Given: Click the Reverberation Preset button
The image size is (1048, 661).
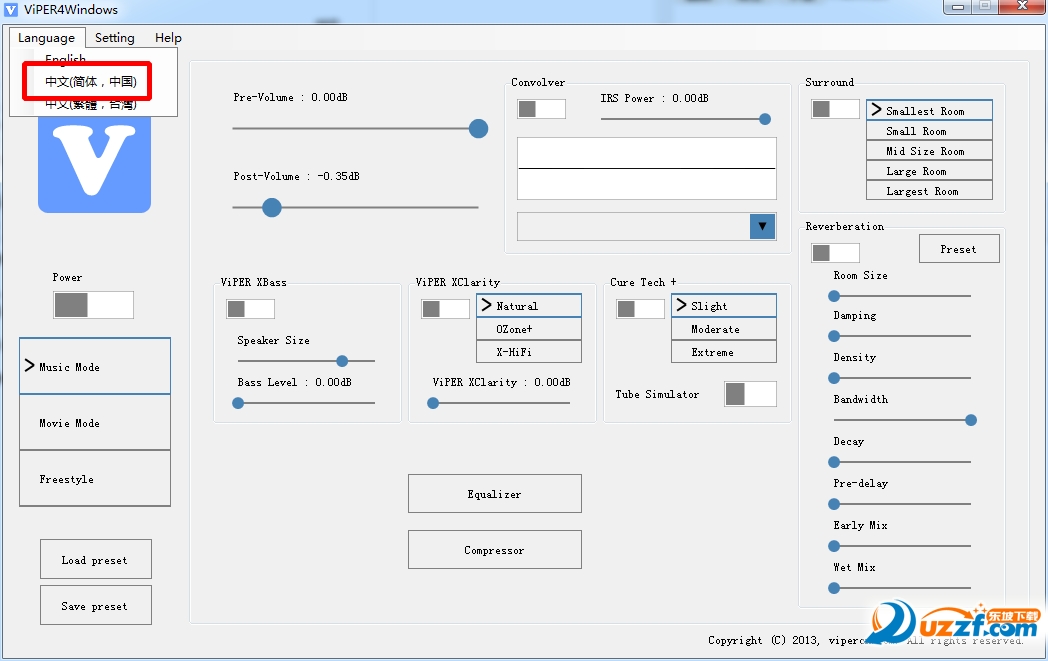Looking at the screenshot, I should [x=958, y=249].
